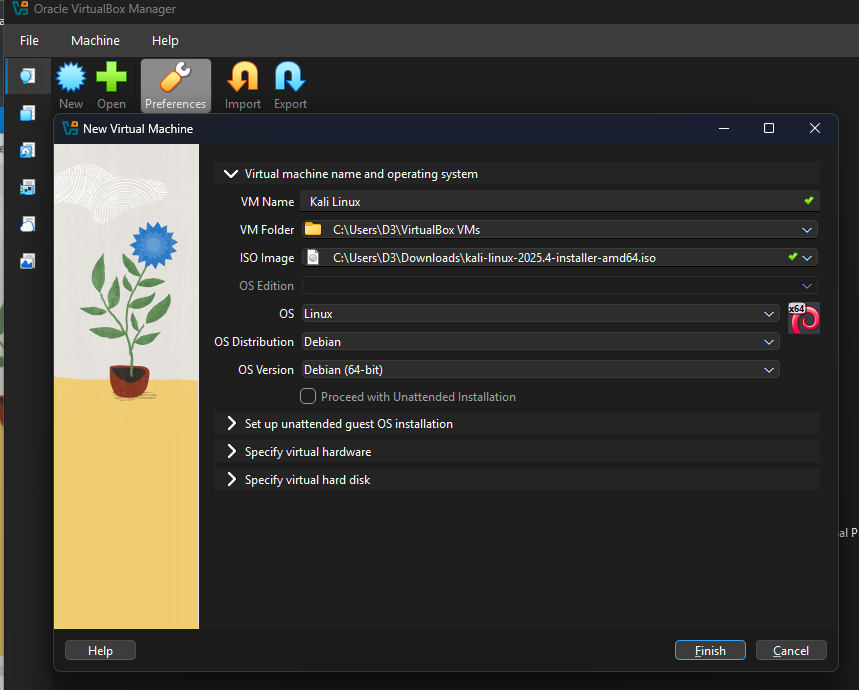Open Preferences from the toolbar

175,85
